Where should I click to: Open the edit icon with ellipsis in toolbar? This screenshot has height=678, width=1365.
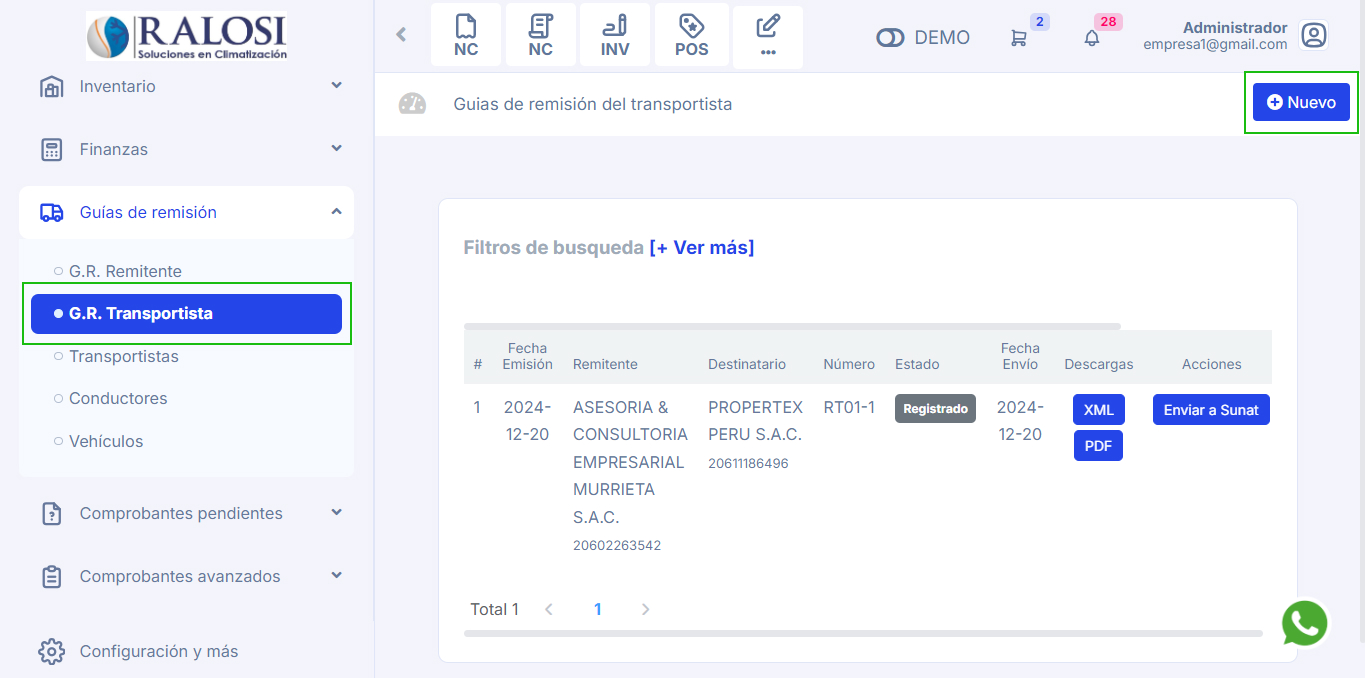[x=767, y=34]
